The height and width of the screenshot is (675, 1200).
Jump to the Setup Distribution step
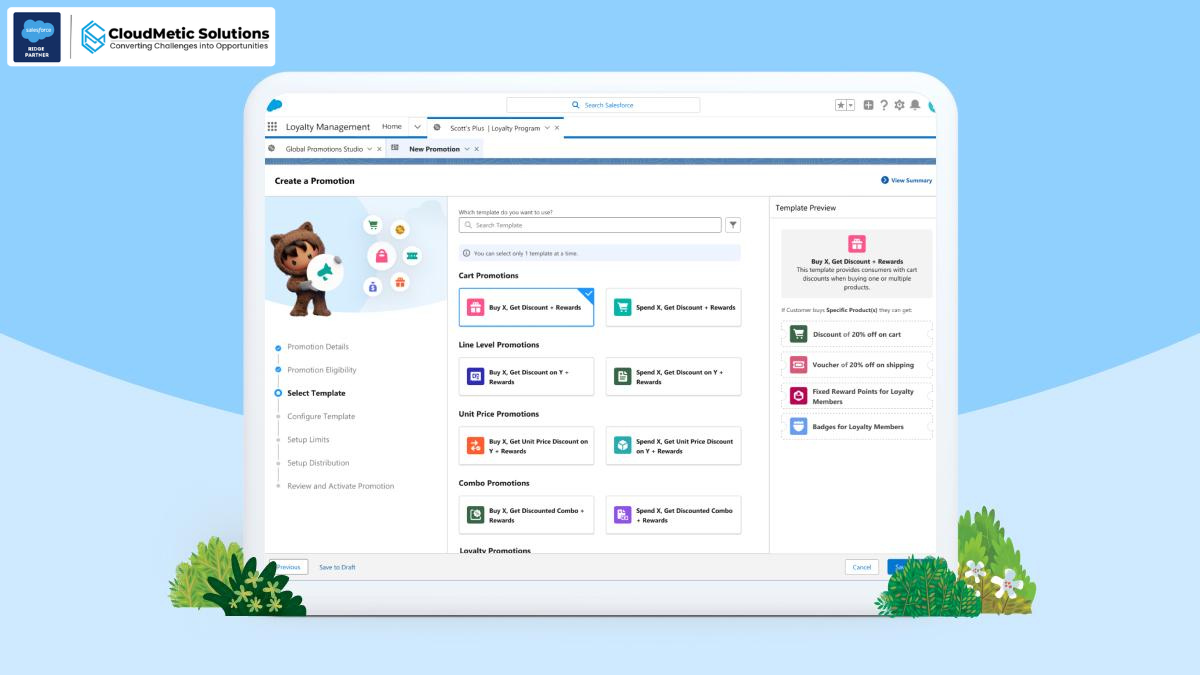(318, 463)
